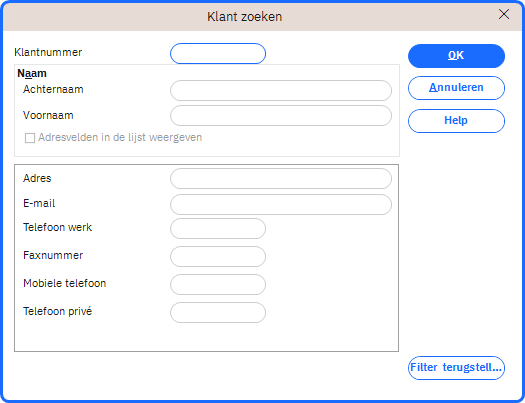Select the Voornaam input box
The image size is (525, 403).
click(x=281, y=116)
